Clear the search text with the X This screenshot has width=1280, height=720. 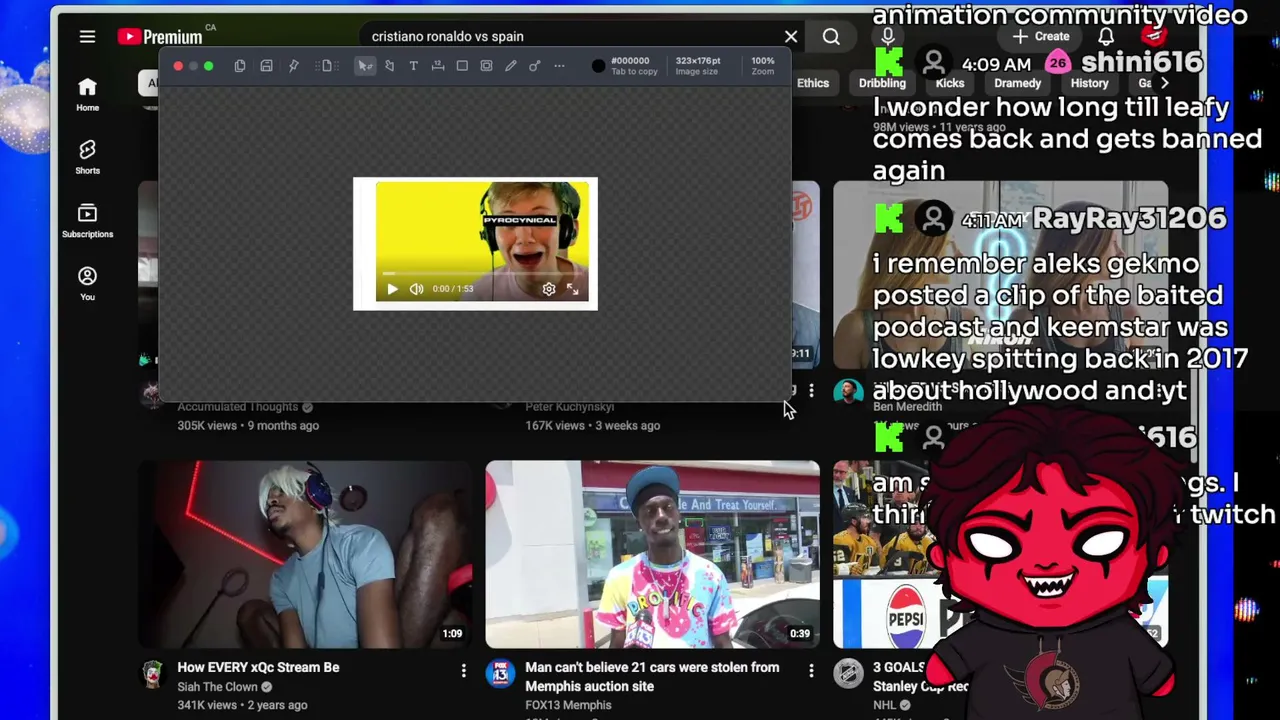791,37
